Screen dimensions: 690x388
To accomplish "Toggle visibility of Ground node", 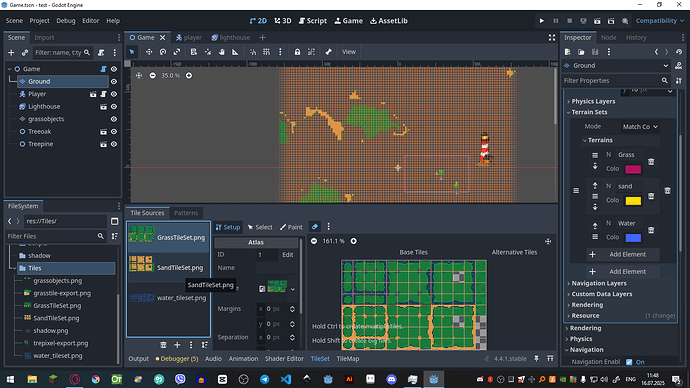I will (114, 81).
